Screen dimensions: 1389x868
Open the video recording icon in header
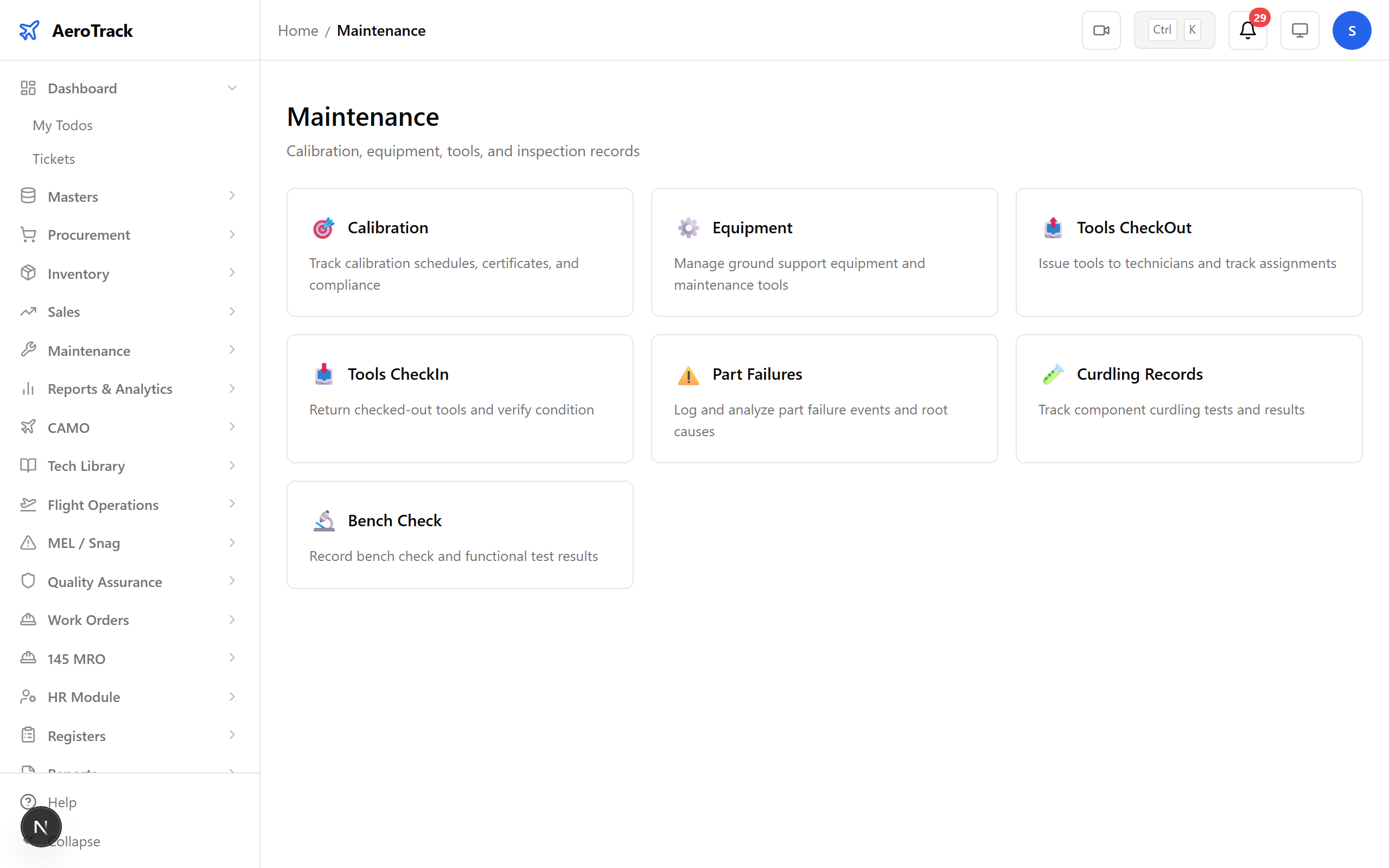1101,30
